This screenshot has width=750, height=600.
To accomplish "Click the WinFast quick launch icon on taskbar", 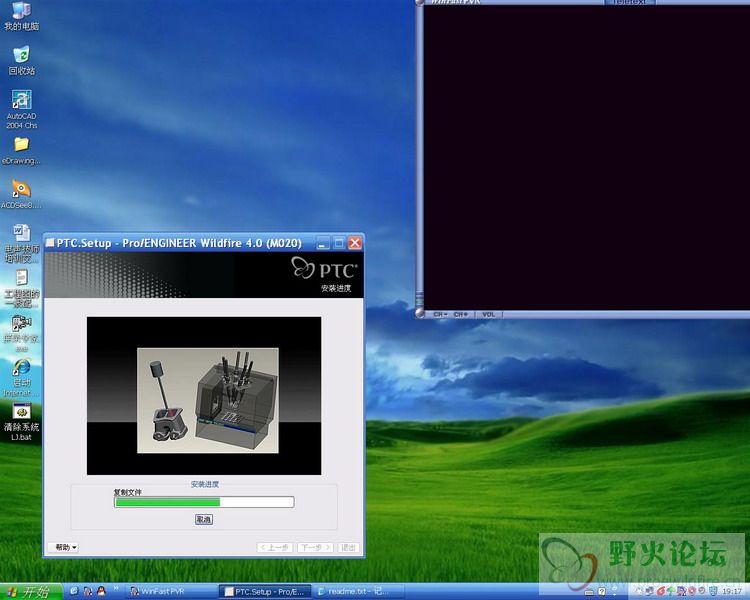I will point(88,591).
